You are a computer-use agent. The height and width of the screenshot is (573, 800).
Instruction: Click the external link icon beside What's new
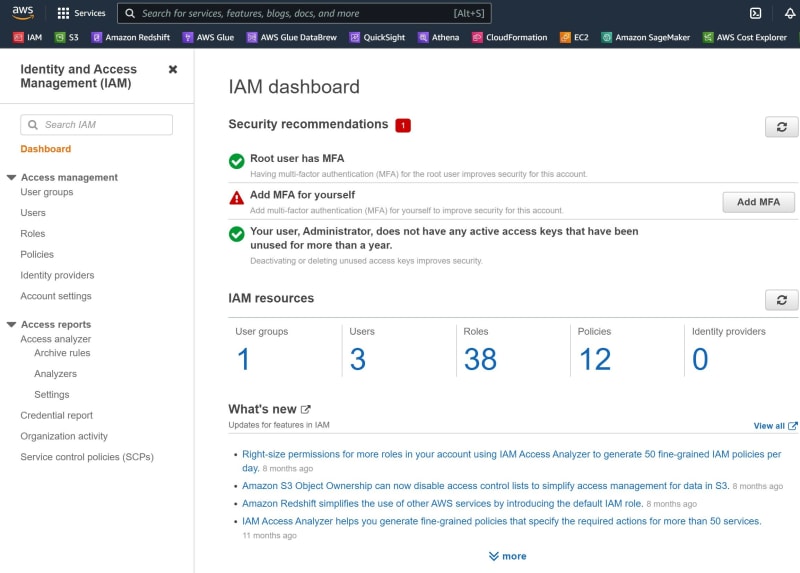(306, 409)
